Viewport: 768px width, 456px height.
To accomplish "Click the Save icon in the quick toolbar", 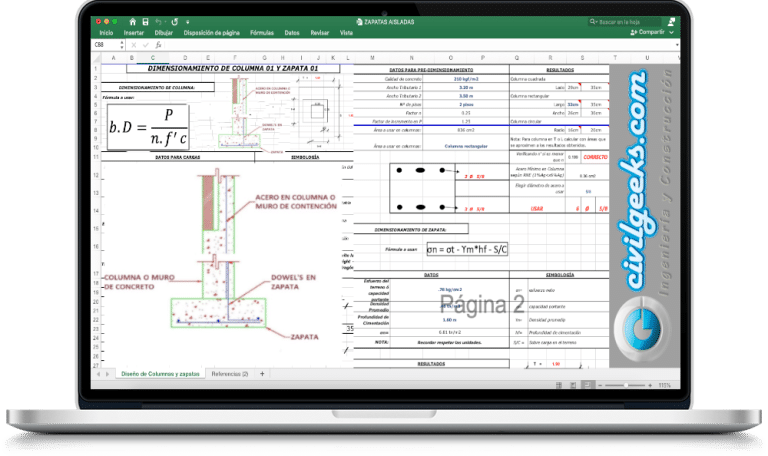I will tap(146, 21).
